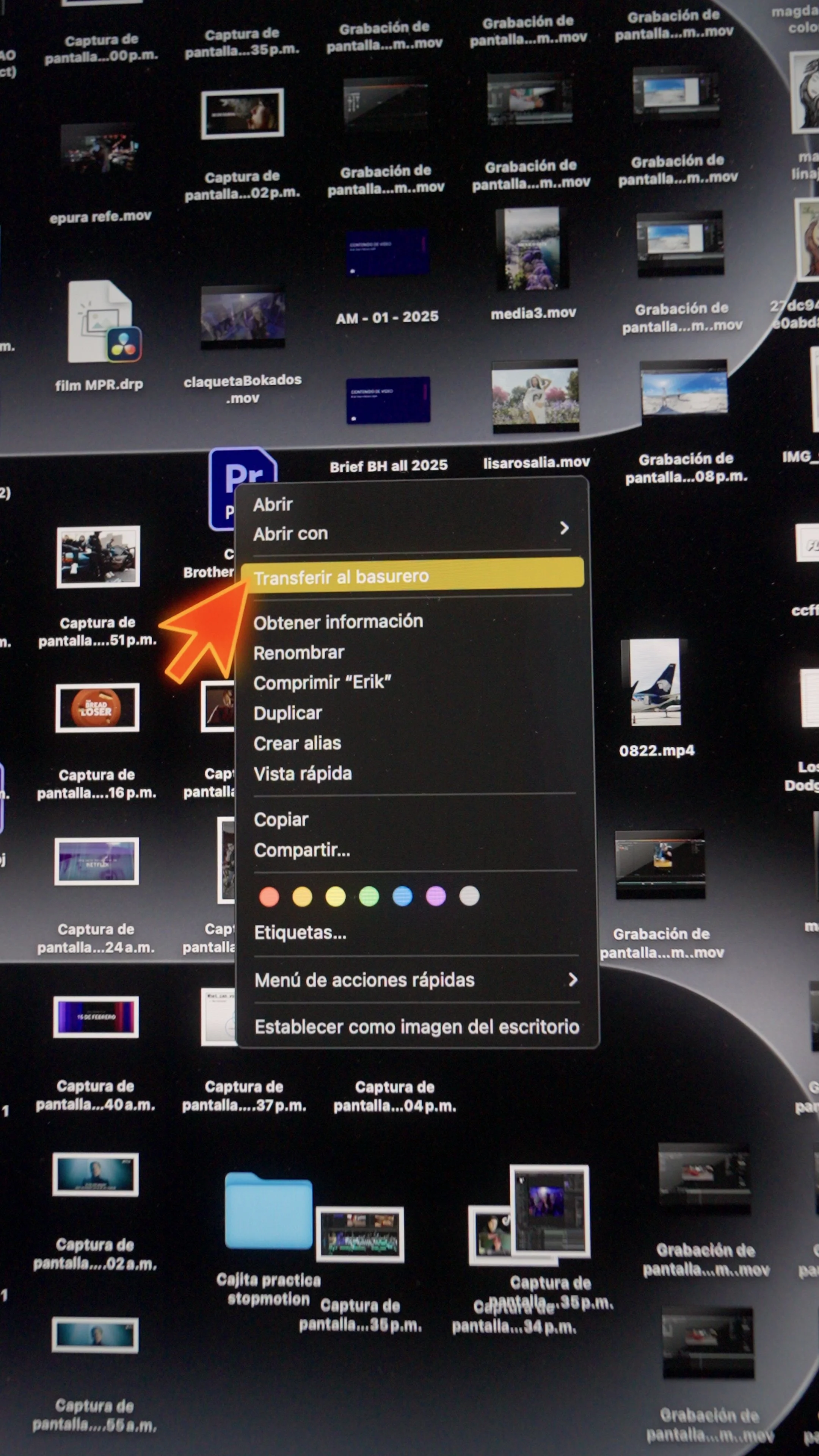Image resolution: width=819 pixels, height=1456 pixels.
Task: Click 'Compartir…' menu entry
Action: tap(302, 849)
